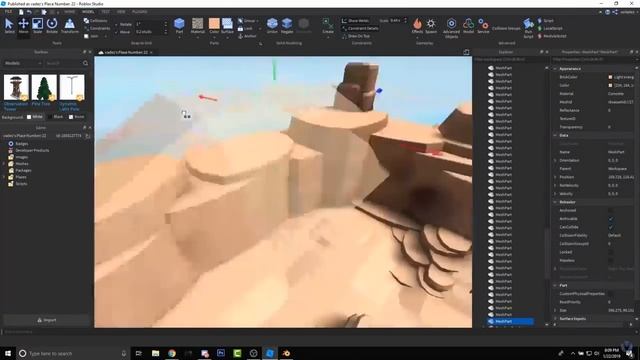Click the toolbox search magnifier icon
Viewport: 640px width, 360px height.
85,63
